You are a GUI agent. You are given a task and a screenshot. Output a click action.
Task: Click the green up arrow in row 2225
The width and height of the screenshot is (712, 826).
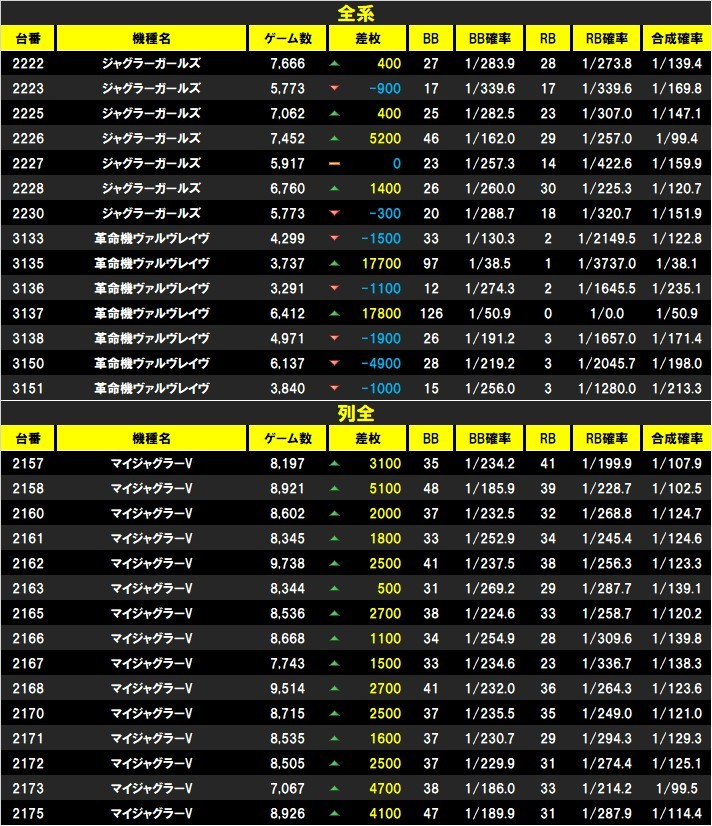(x=334, y=114)
